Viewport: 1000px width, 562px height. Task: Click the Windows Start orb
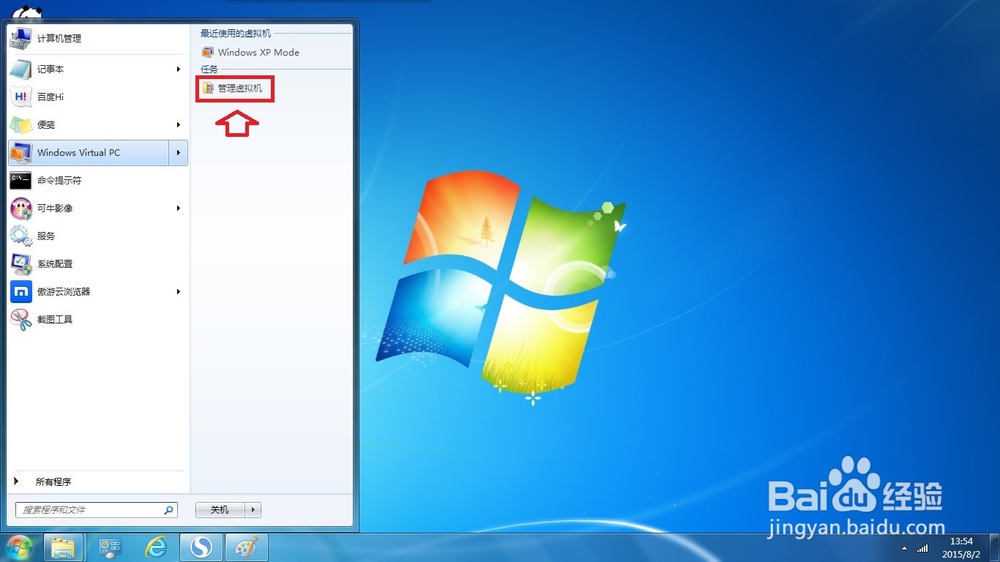(19, 547)
